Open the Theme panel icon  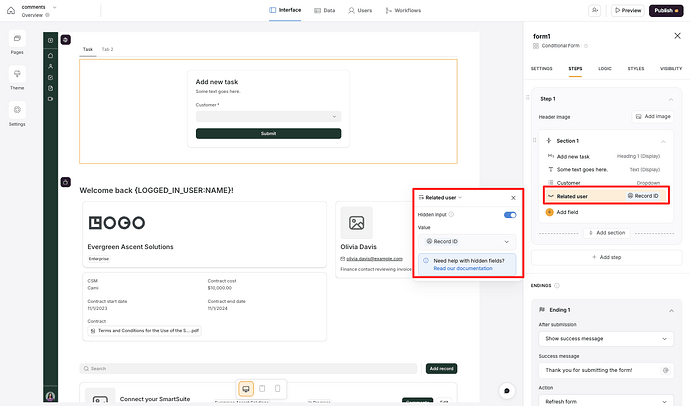(17, 74)
